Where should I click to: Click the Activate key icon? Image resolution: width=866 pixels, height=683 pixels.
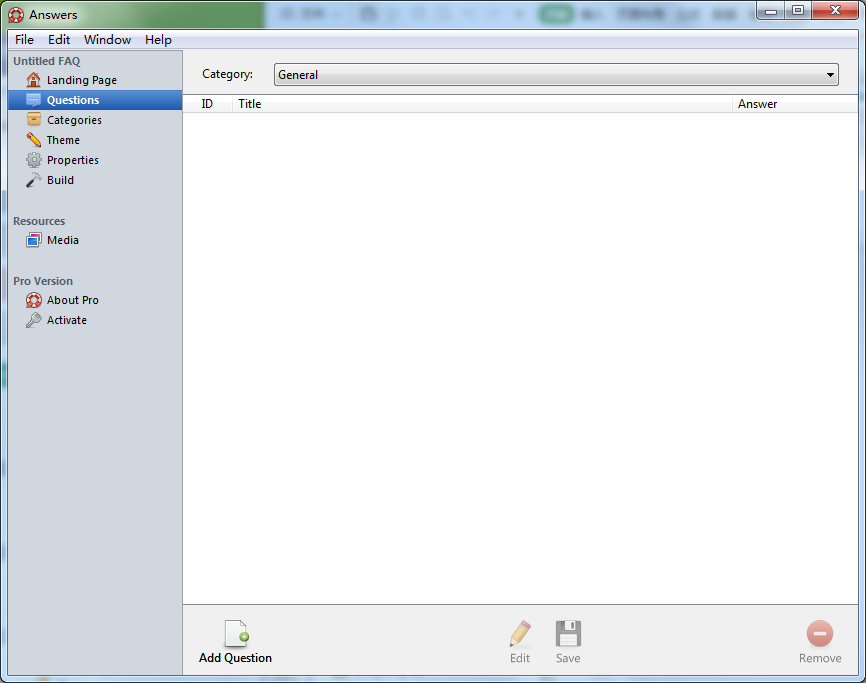tap(34, 320)
